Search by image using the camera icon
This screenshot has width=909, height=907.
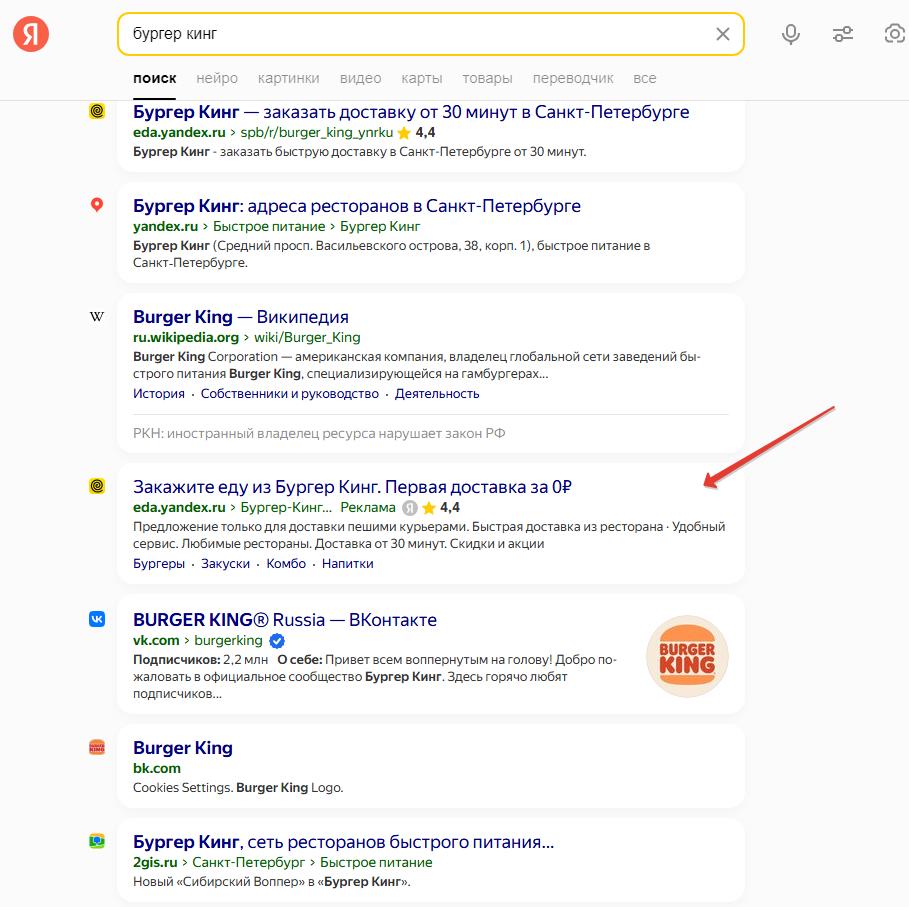pyautogui.click(x=895, y=34)
